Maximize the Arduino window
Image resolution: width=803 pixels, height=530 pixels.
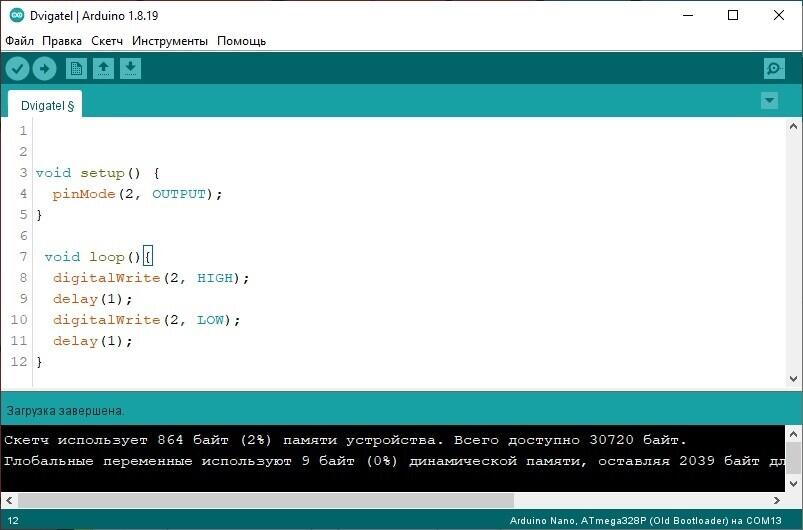(x=733, y=15)
